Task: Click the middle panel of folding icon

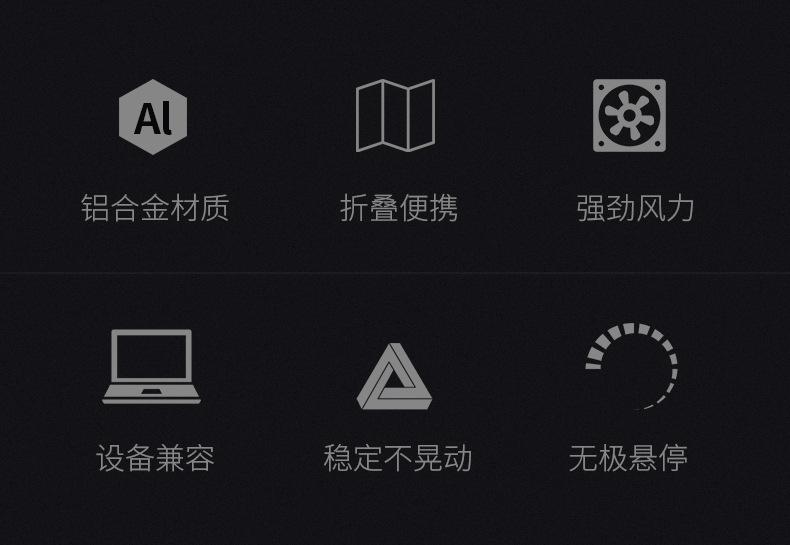Action: click(396, 115)
